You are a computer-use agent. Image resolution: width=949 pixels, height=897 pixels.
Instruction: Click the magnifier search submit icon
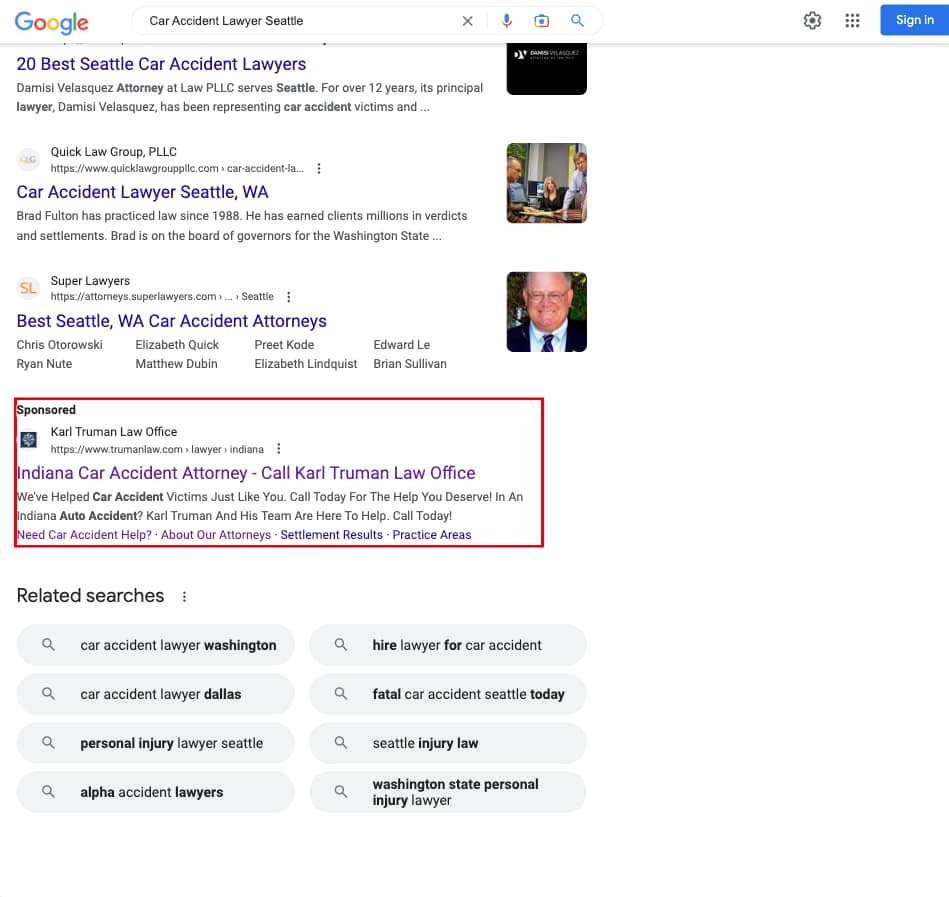(577, 21)
